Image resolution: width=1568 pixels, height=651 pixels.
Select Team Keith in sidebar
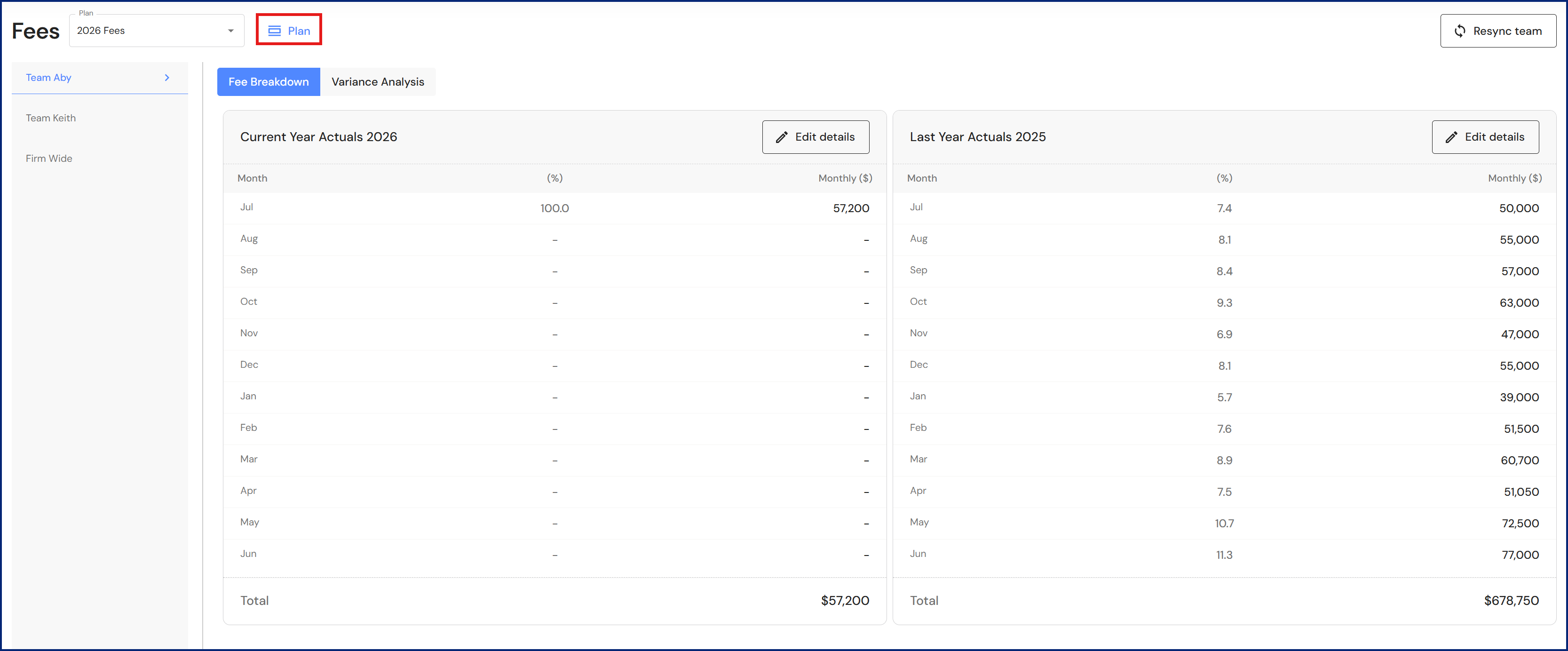50,118
